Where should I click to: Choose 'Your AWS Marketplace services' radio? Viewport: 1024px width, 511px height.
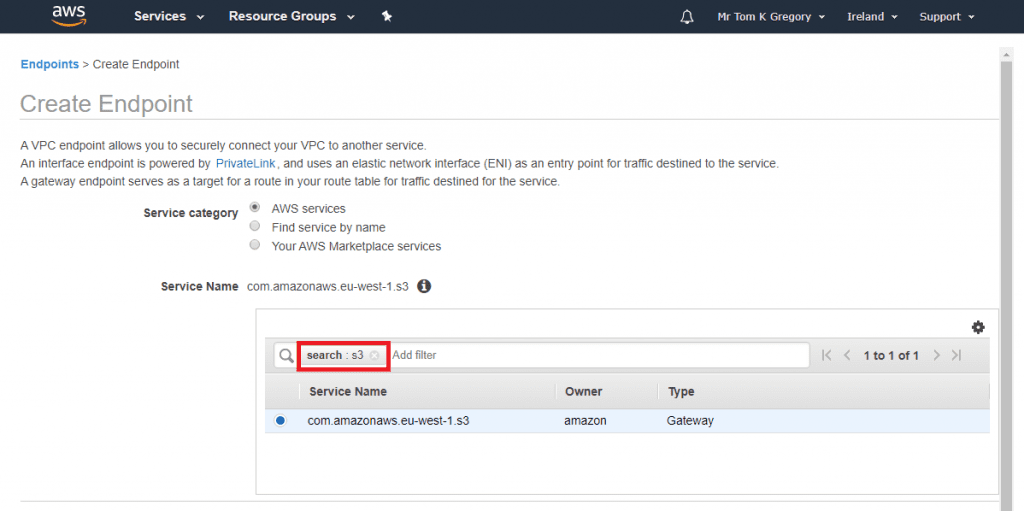pos(255,245)
